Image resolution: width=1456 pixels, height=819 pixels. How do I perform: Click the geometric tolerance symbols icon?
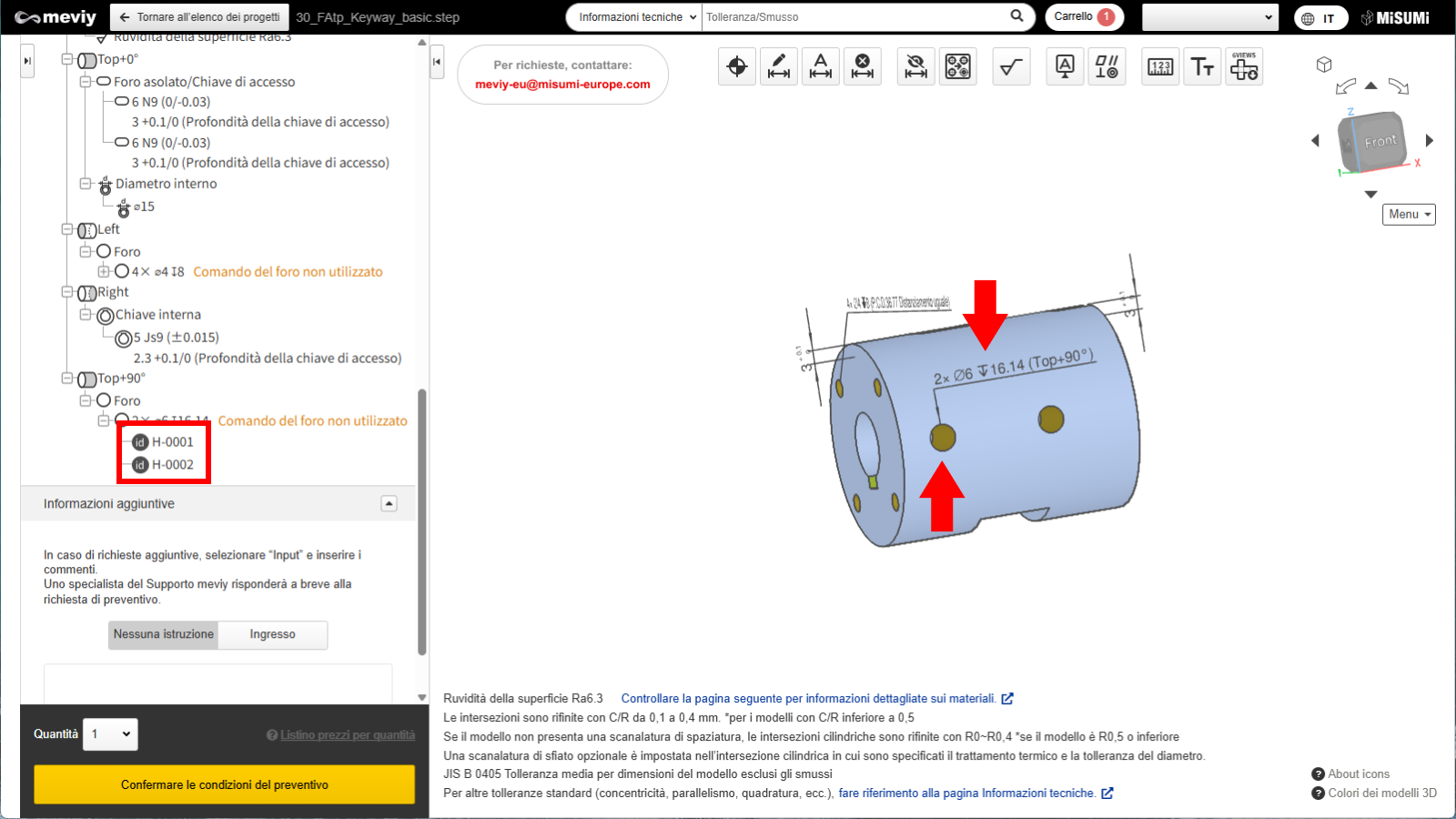click(x=1107, y=66)
